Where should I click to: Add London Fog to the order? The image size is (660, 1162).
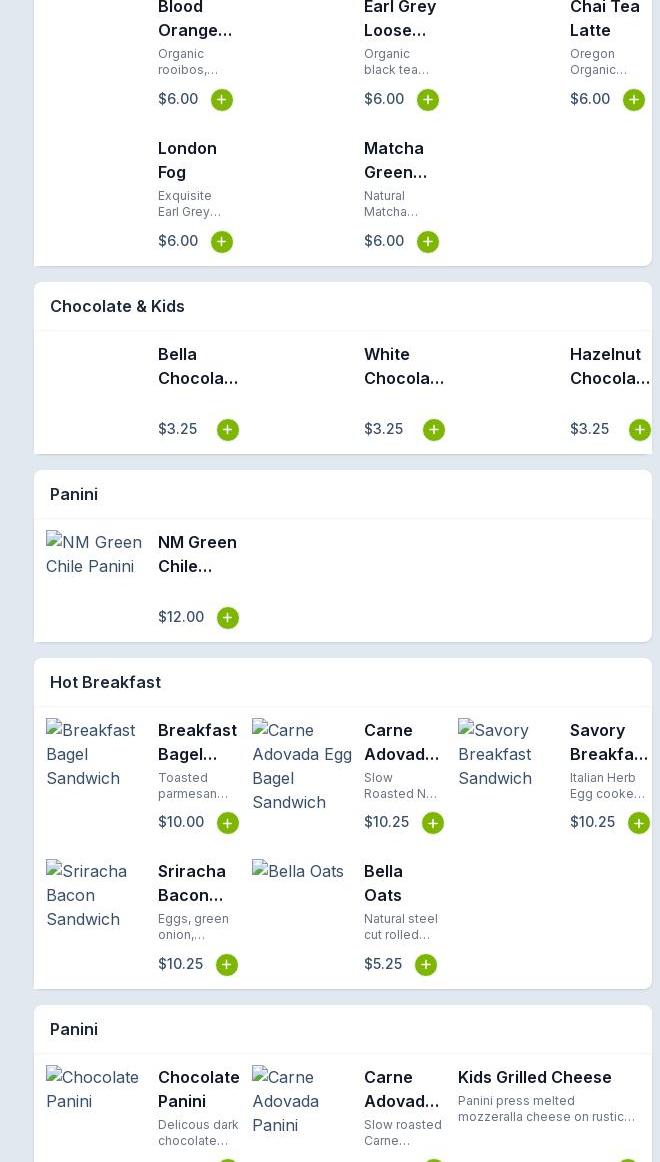click(222, 242)
